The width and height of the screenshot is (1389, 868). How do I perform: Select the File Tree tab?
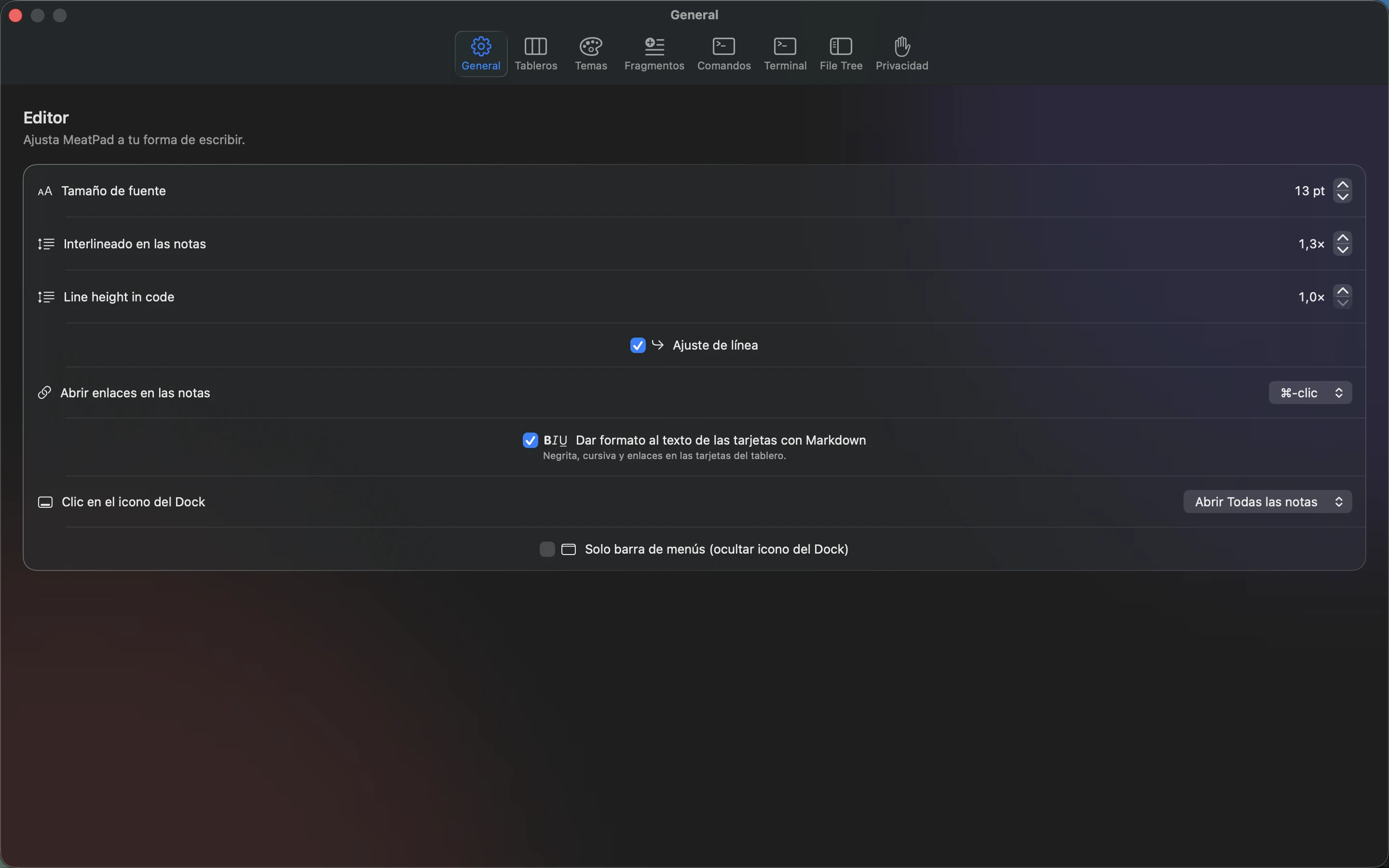point(841,54)
